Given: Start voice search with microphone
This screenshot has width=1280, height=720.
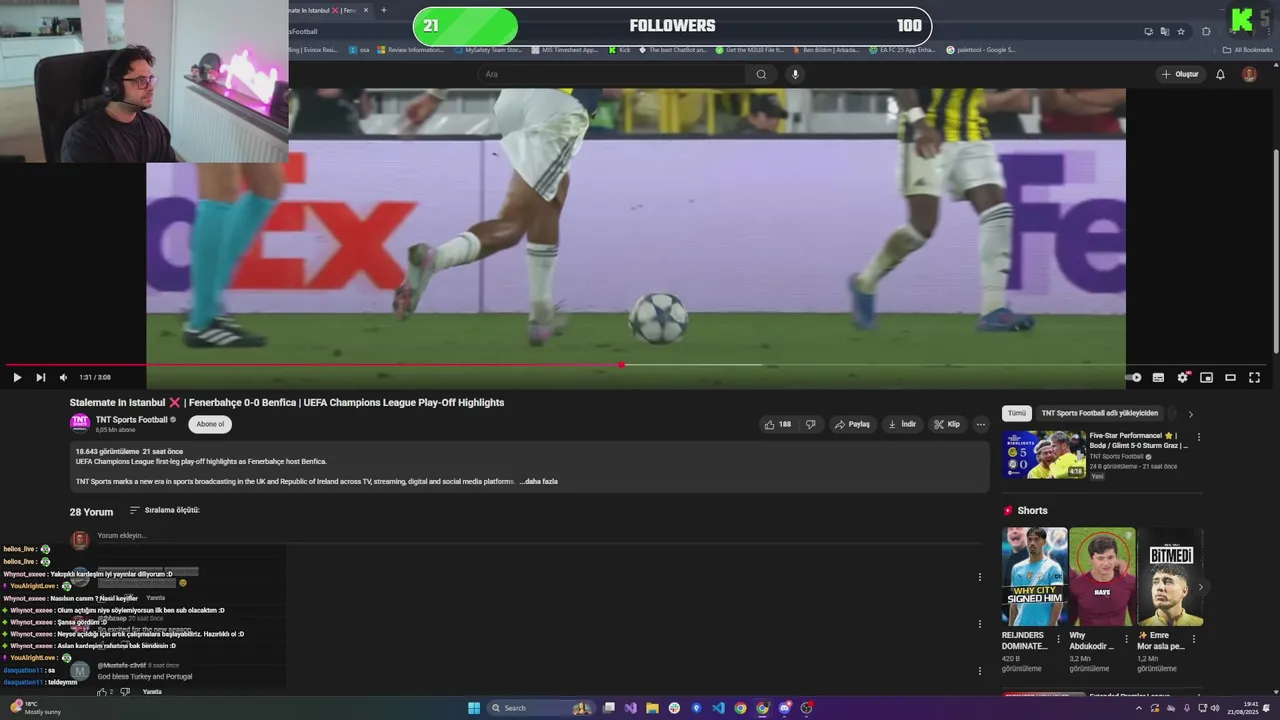Looking at the screenshot, I should click(795, 74).
